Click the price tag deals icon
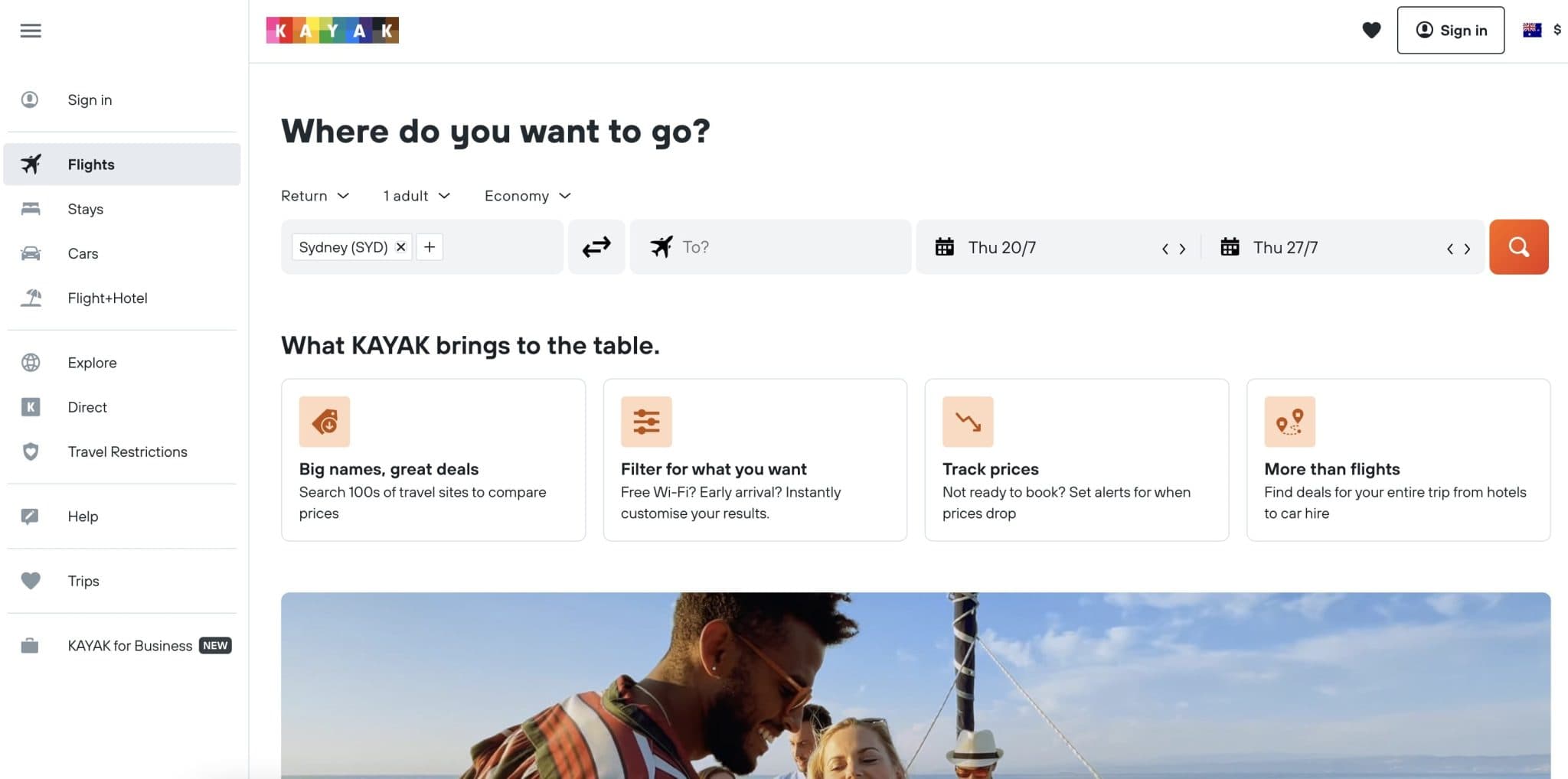This screenshot has width=1568, height=779. click(325, 422)
